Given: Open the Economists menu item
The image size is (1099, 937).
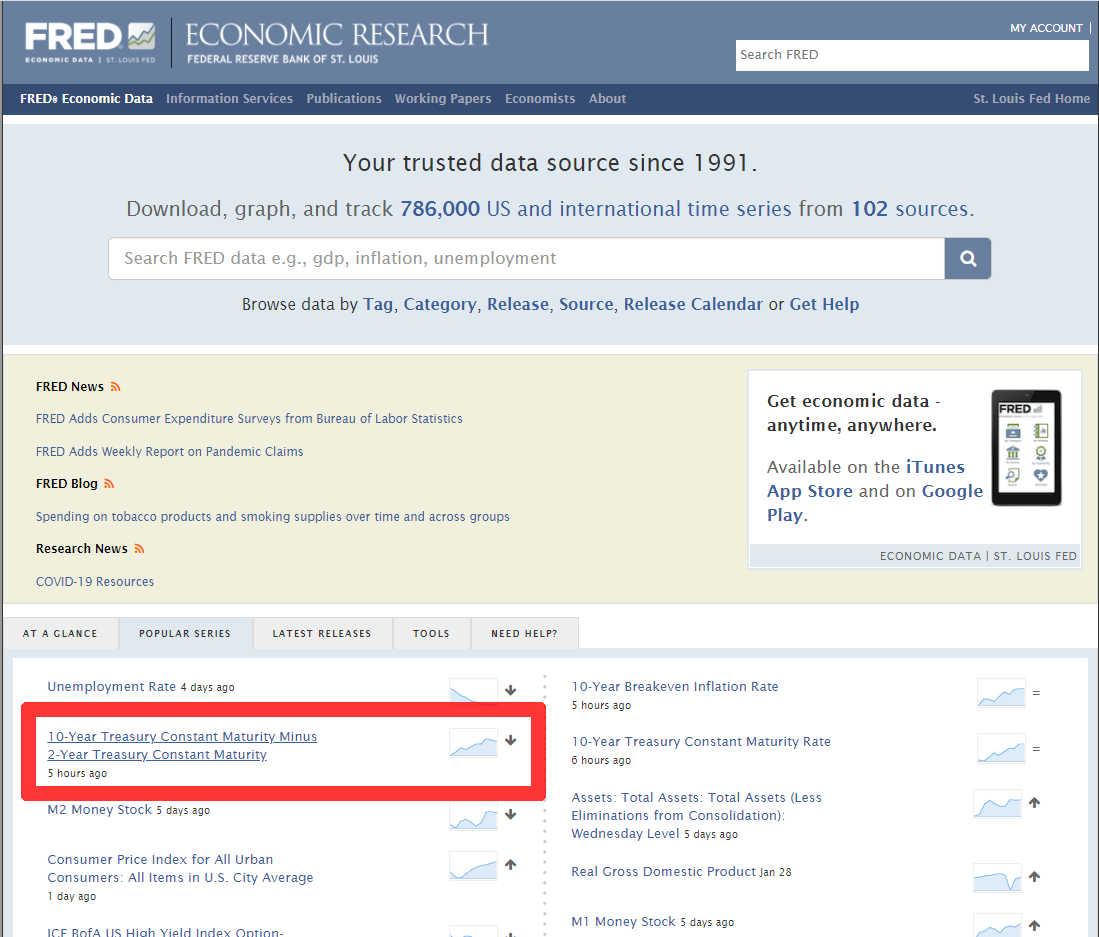Looking at the screenshot, I should click(x=540, y=99).
